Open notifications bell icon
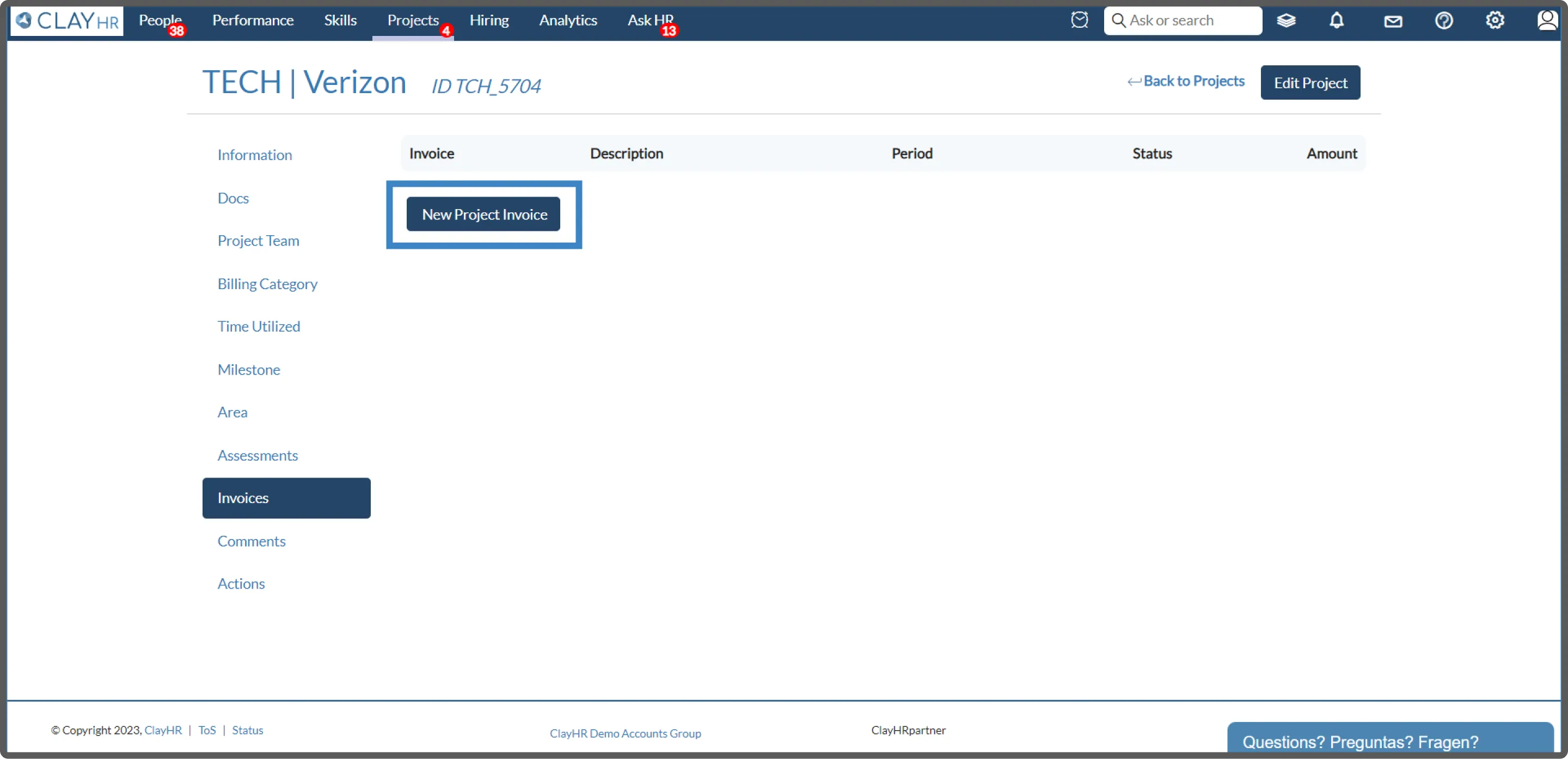1568x759 pixels. (x=1336, y=21)
